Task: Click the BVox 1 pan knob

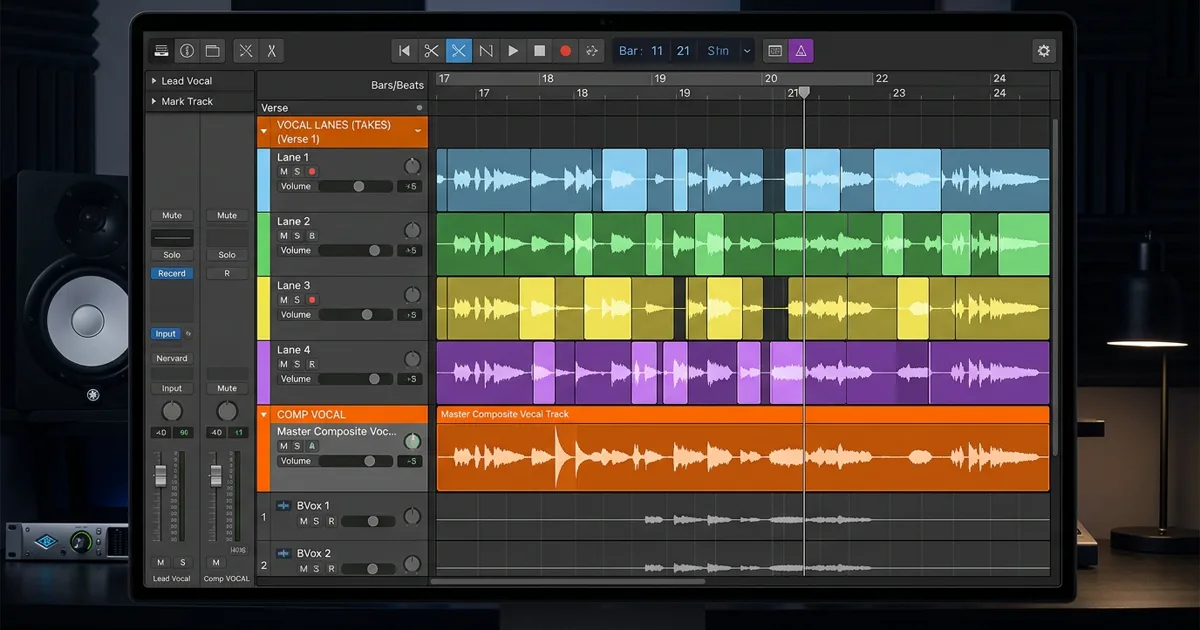Action: click(x=412, y=517)
